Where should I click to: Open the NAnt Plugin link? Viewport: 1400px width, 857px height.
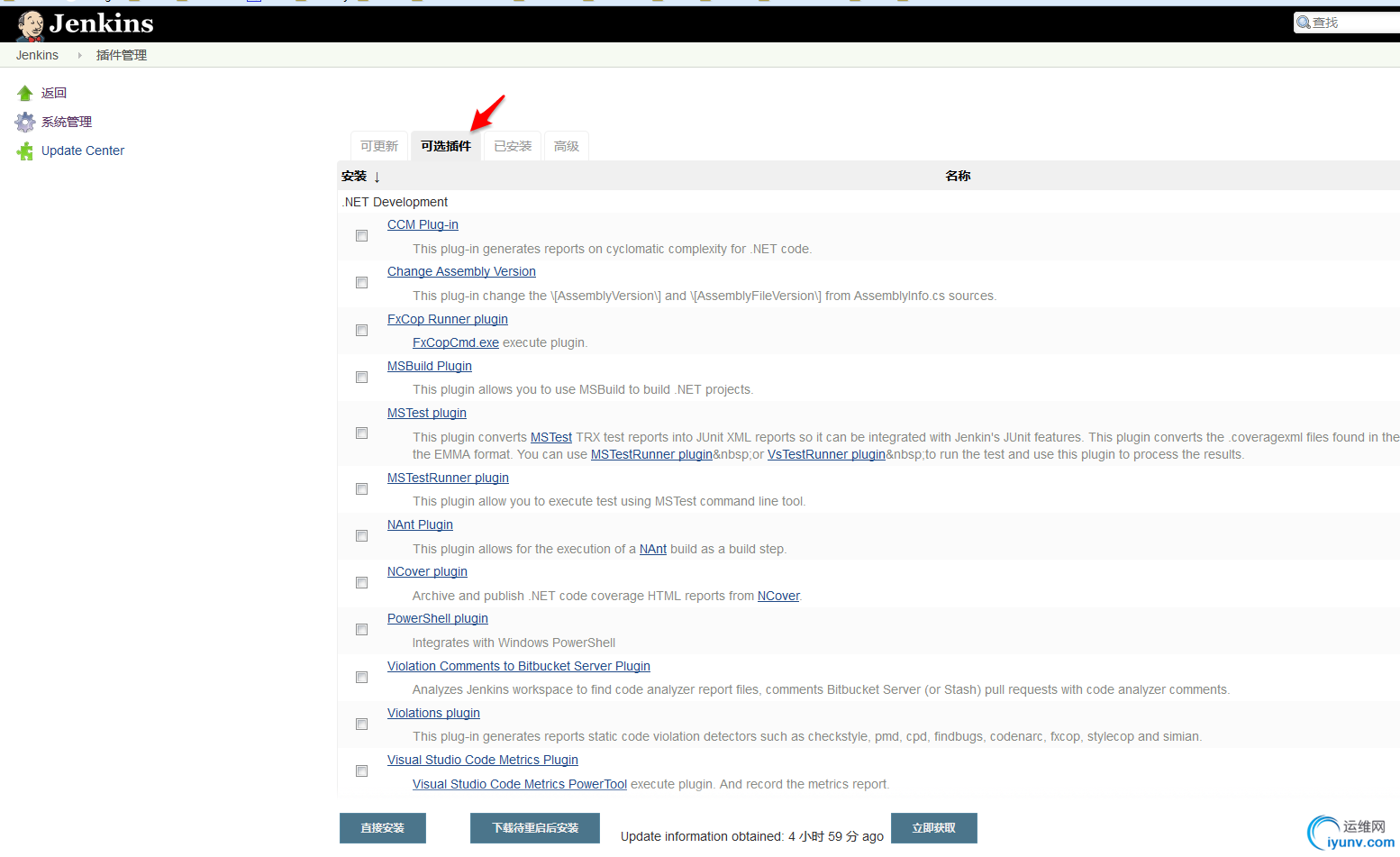pos(420,525)
